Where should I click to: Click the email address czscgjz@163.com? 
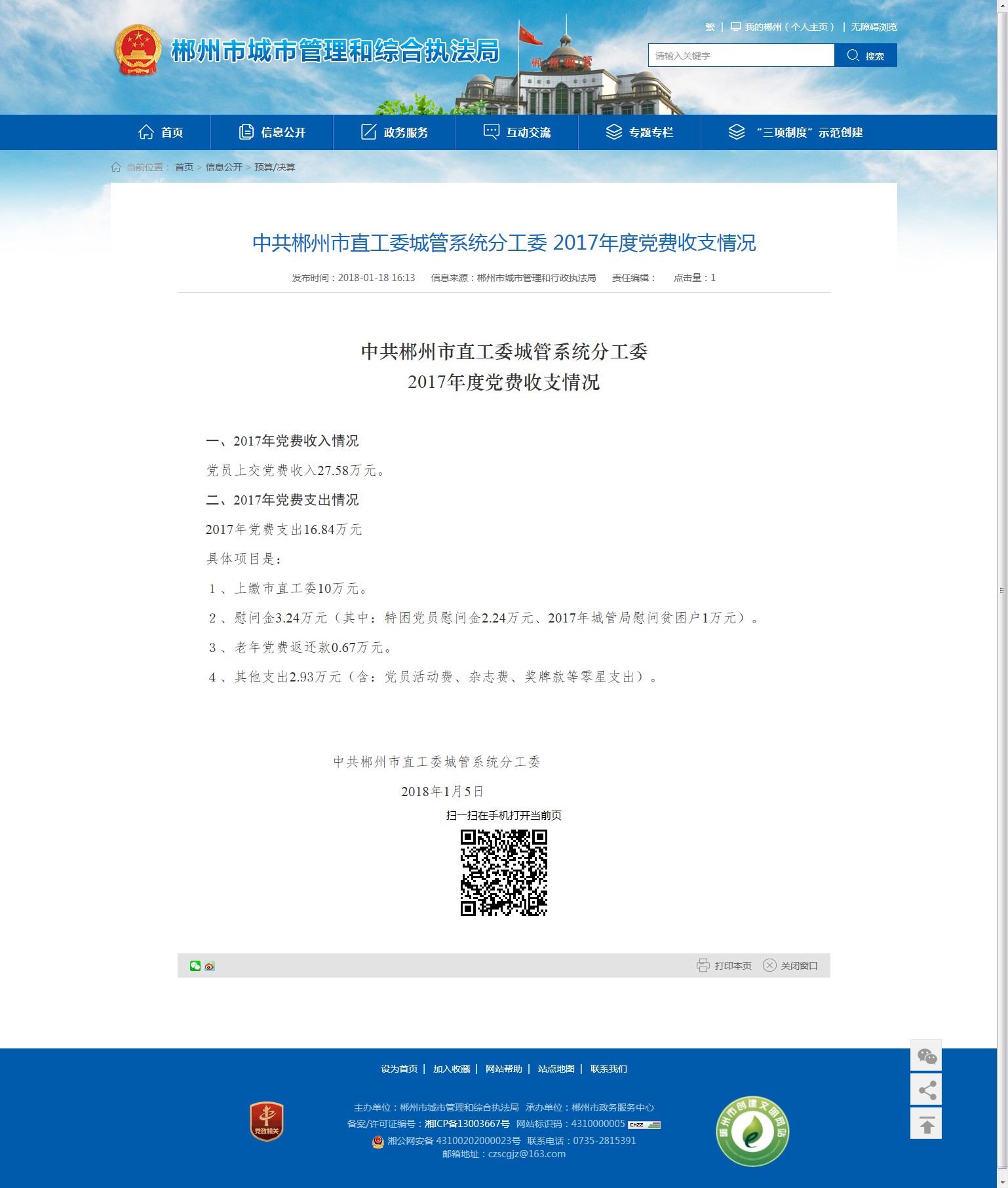click(x=527, y=1154)
